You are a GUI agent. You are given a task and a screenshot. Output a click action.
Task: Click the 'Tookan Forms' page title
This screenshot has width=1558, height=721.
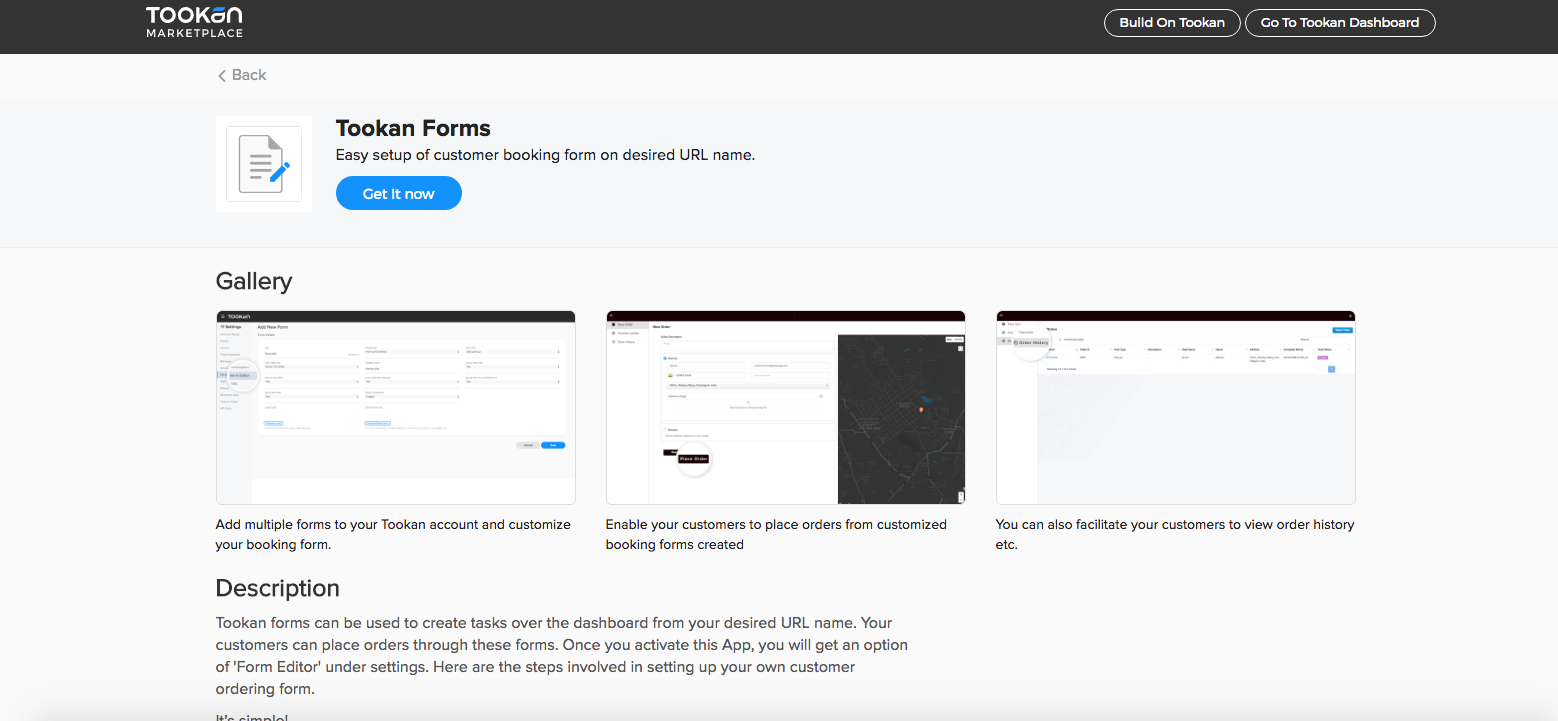point(413,128)
